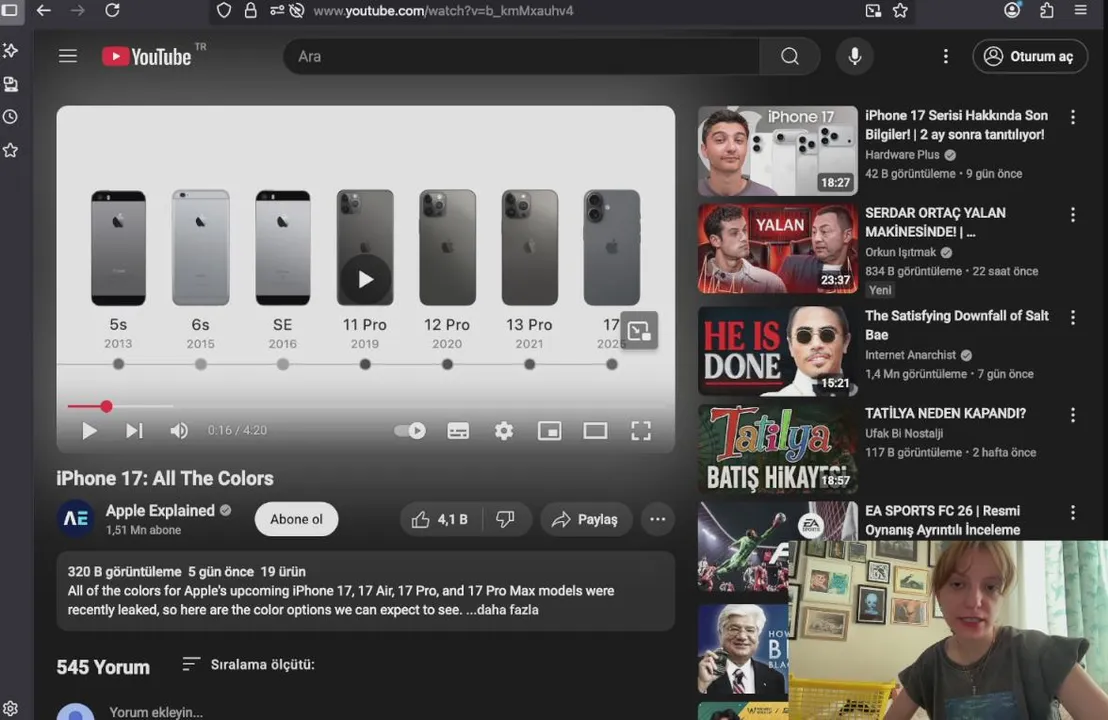Expand the description with ...daha fazla
This screenshot has height=720, width=1108.
coord(502,610)
